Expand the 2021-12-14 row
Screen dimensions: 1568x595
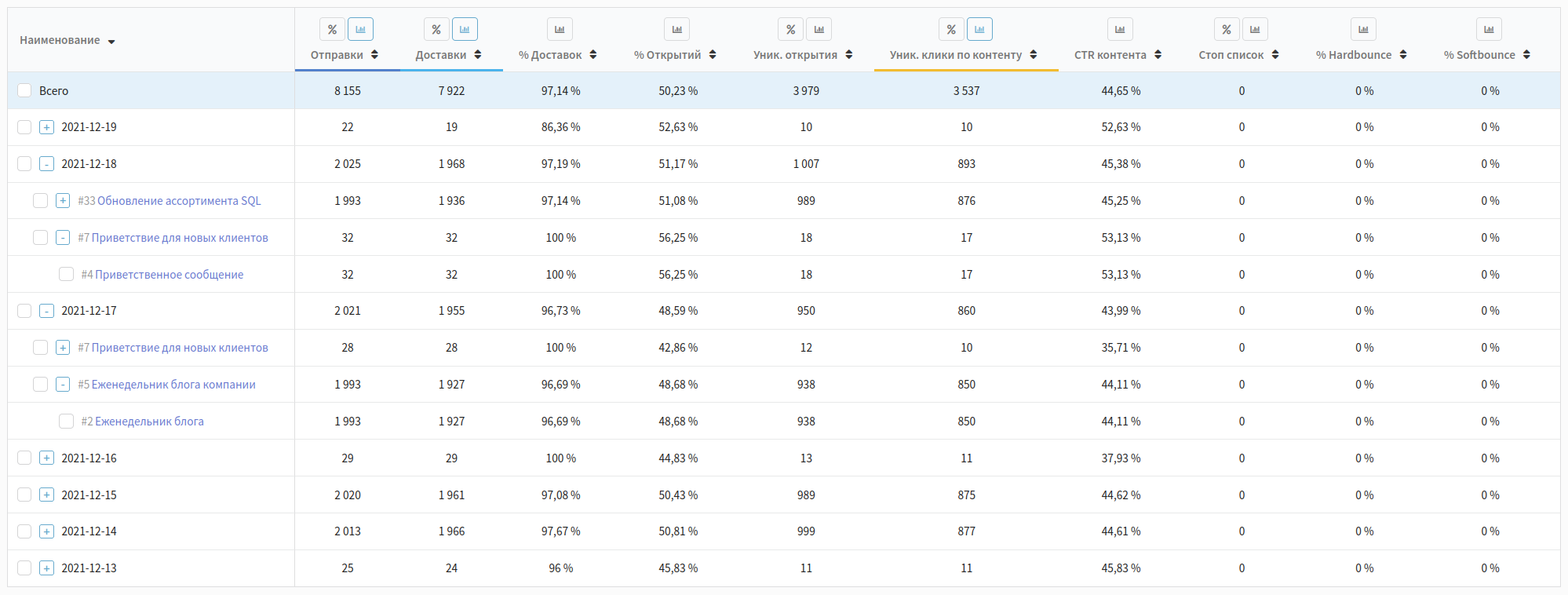click(46, 531)
